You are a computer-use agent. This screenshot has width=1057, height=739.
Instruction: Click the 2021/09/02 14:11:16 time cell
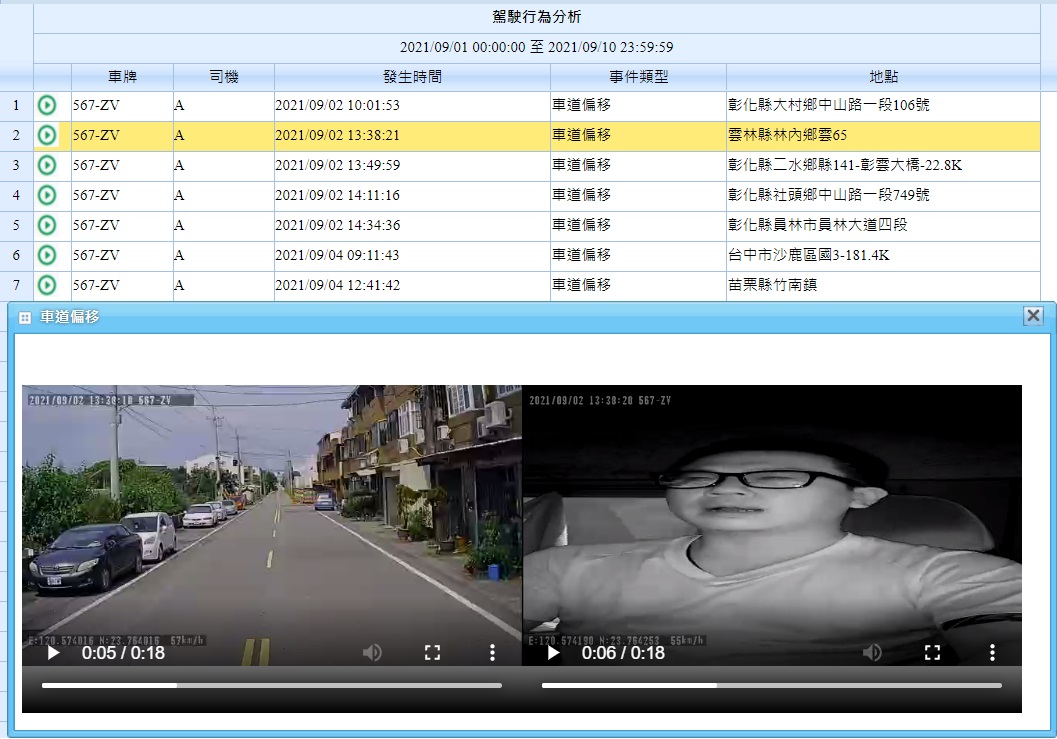[413, 195]
